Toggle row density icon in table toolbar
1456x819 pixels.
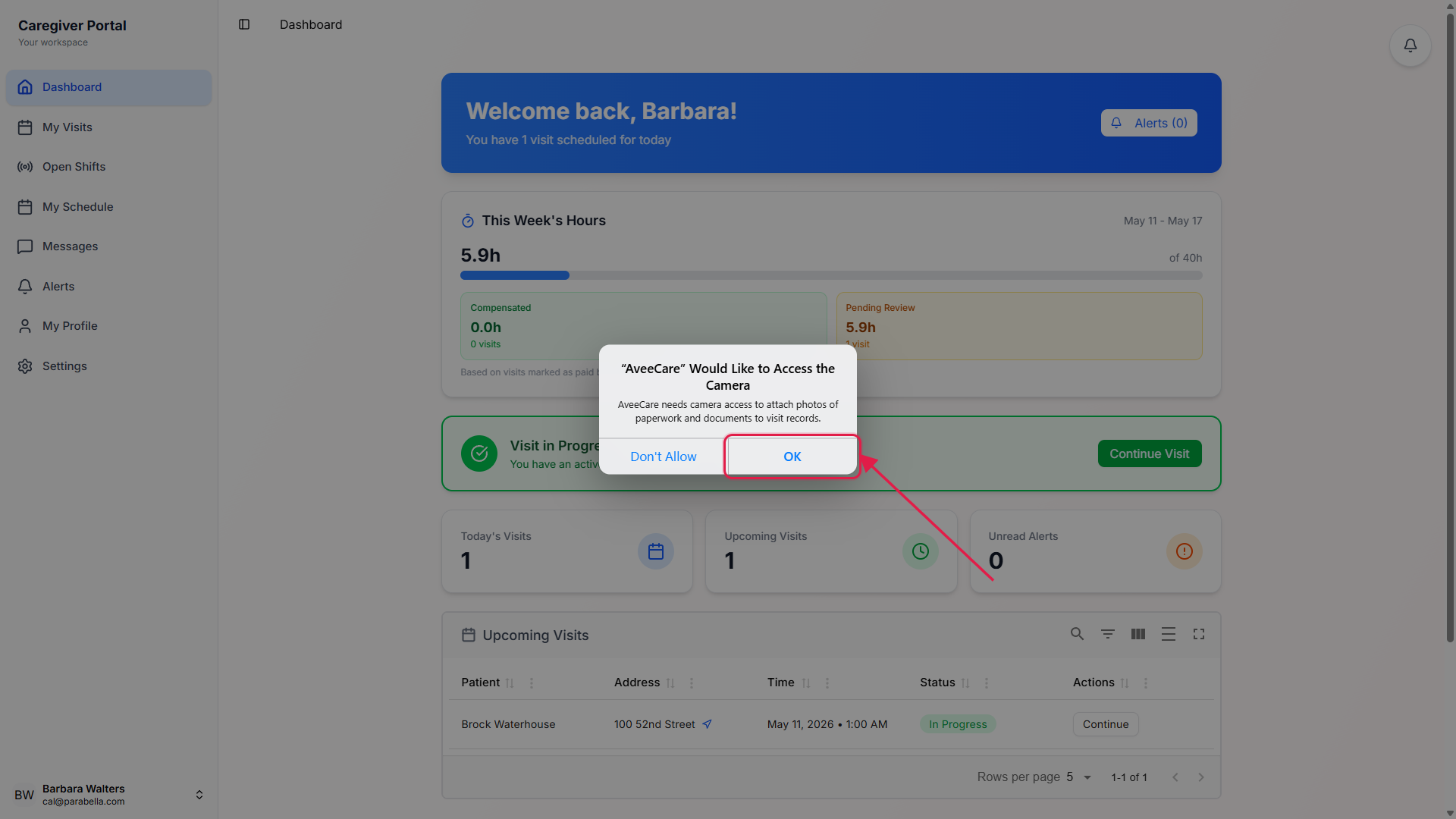[x=1169, y=634]
